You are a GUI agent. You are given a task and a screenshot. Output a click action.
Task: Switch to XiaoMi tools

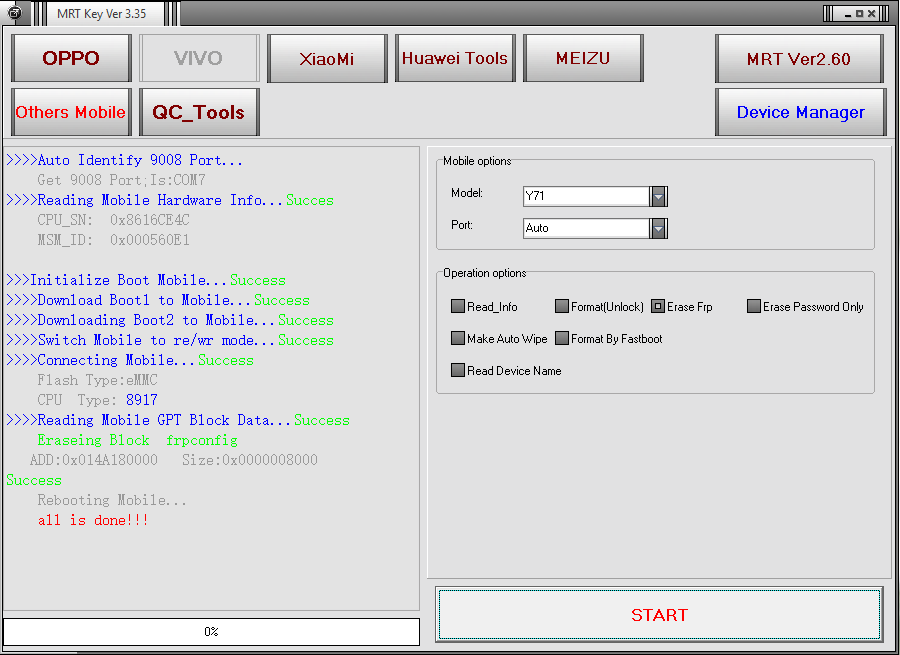tap(327, 58)
